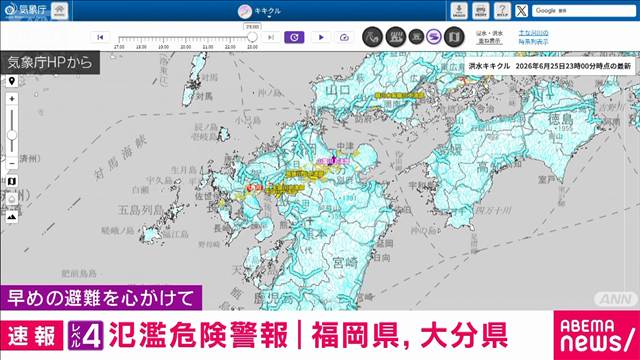640x360 pixels.
Task: Open the 気象庁 logo homepage link
Action: pyautogui.click(x=25, y=10)
